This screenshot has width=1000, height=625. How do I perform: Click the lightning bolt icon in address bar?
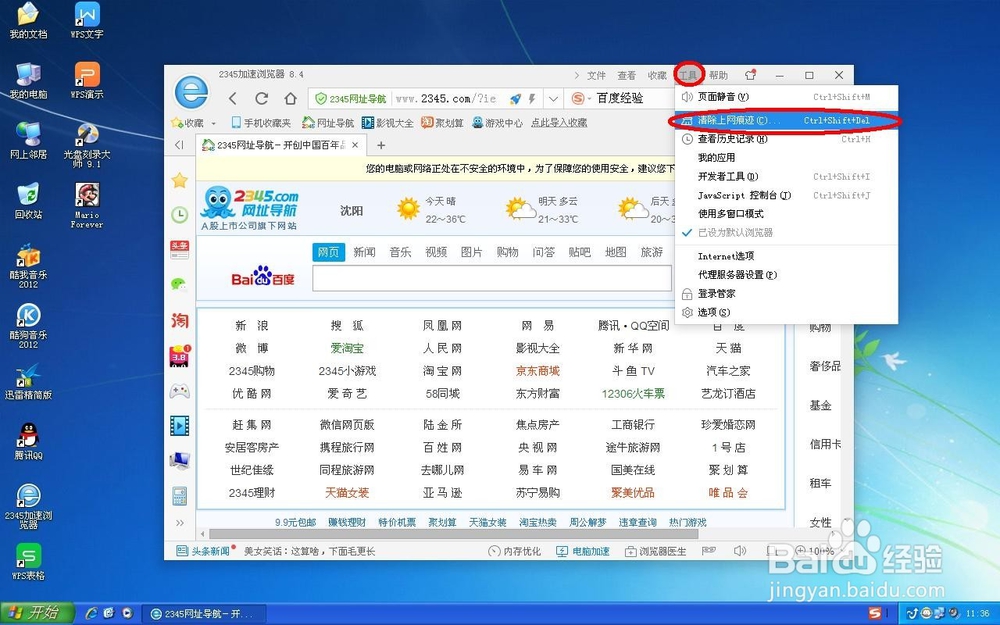point(532,98)
